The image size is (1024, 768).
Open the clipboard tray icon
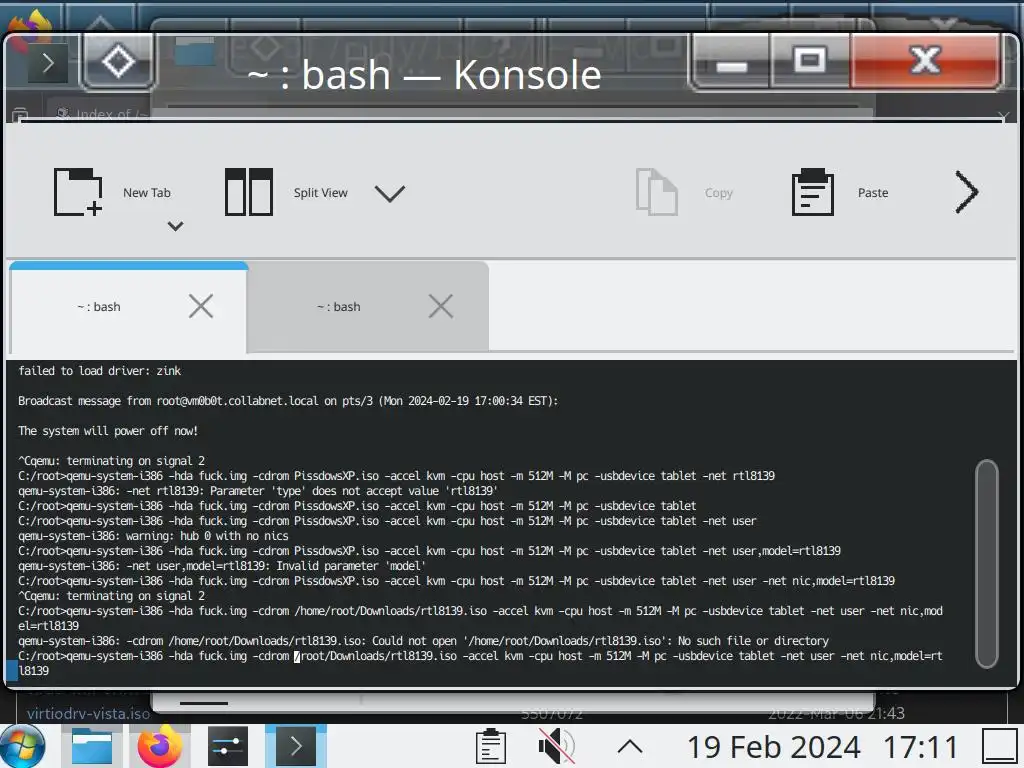[x=490, y=746]
